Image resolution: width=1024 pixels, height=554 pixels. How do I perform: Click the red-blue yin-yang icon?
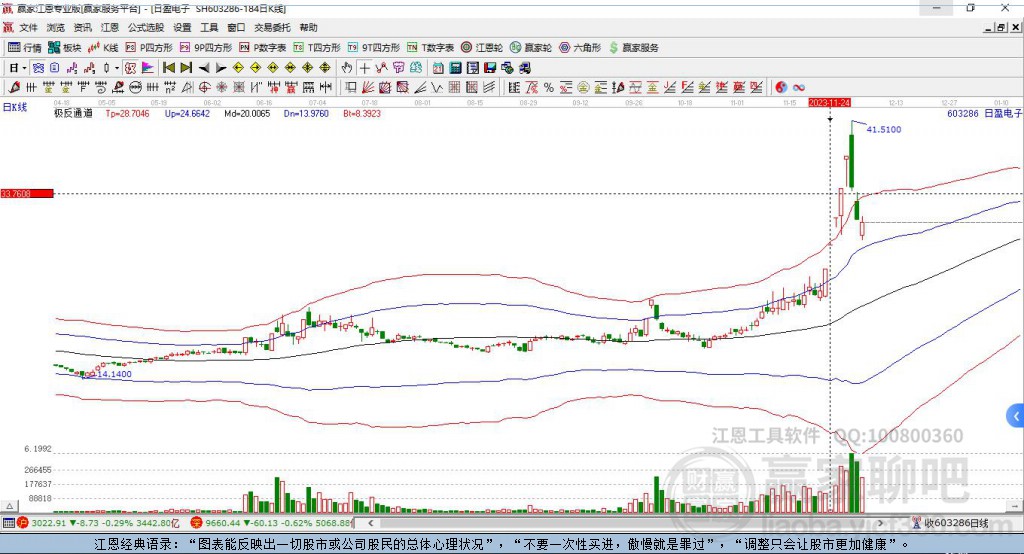point(781,88)
